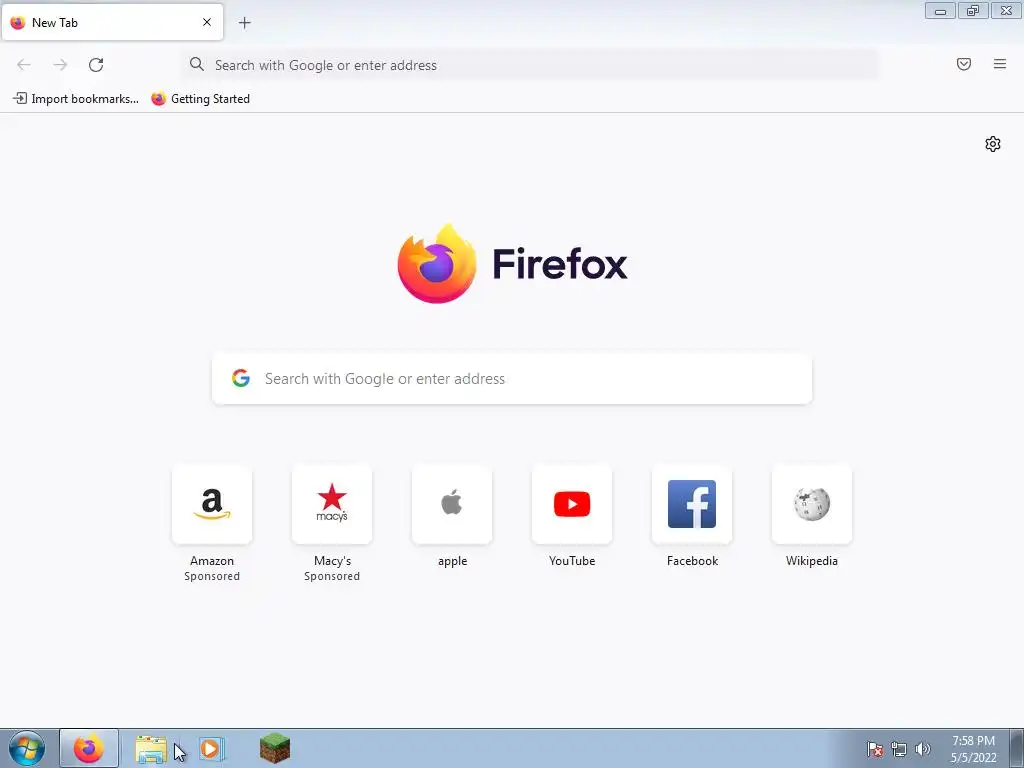Launch Windows Media Player from taskbar
Image resolution: width=1024 pixels, height=768 pixels.
tap(211, 748)
